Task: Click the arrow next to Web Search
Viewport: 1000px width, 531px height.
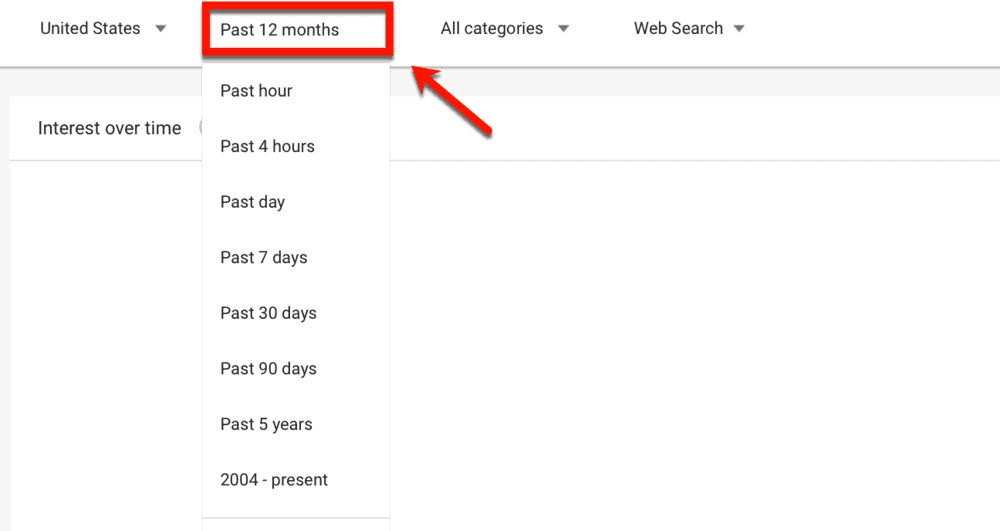Action: [739, 29]
